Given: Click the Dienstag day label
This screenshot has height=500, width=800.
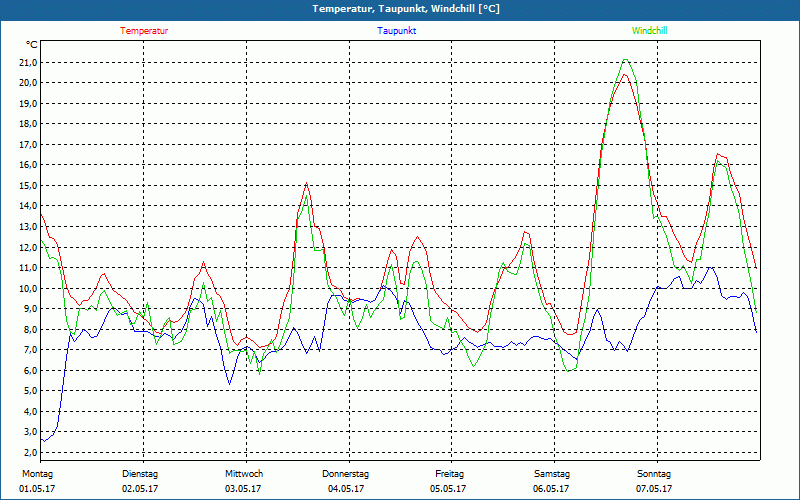Looking at the screenshot, I should click(140, 474).
